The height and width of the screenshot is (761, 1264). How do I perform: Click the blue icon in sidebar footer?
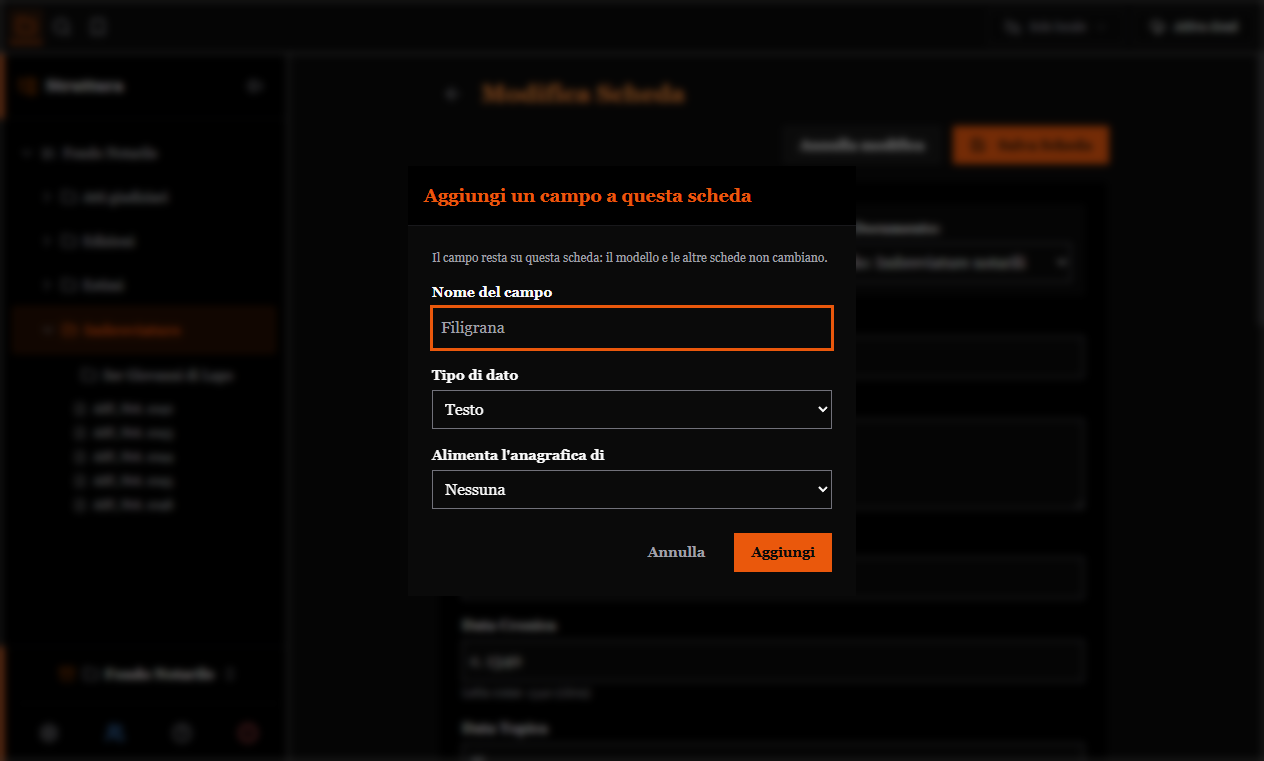[x=115, y=732]
